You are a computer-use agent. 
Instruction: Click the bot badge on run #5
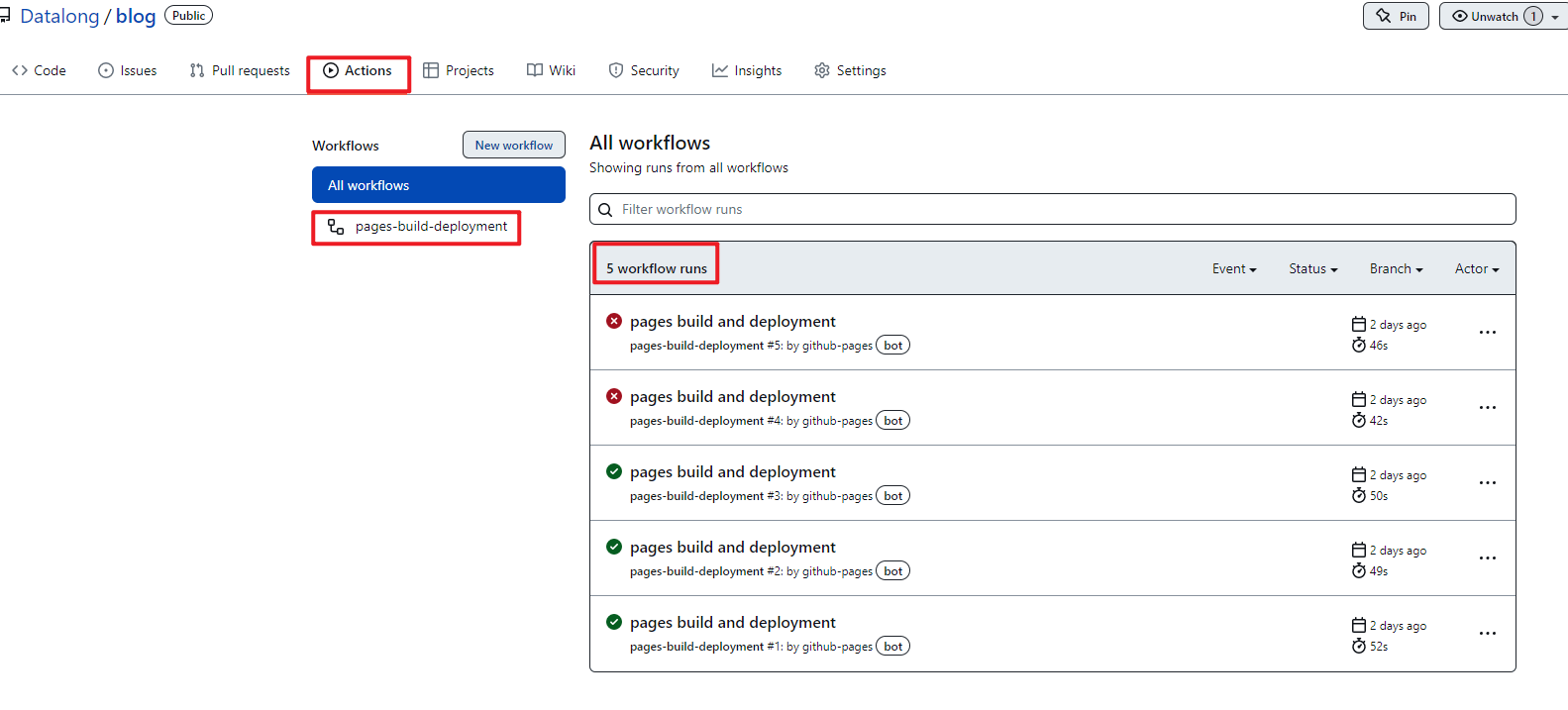(893, 346)
